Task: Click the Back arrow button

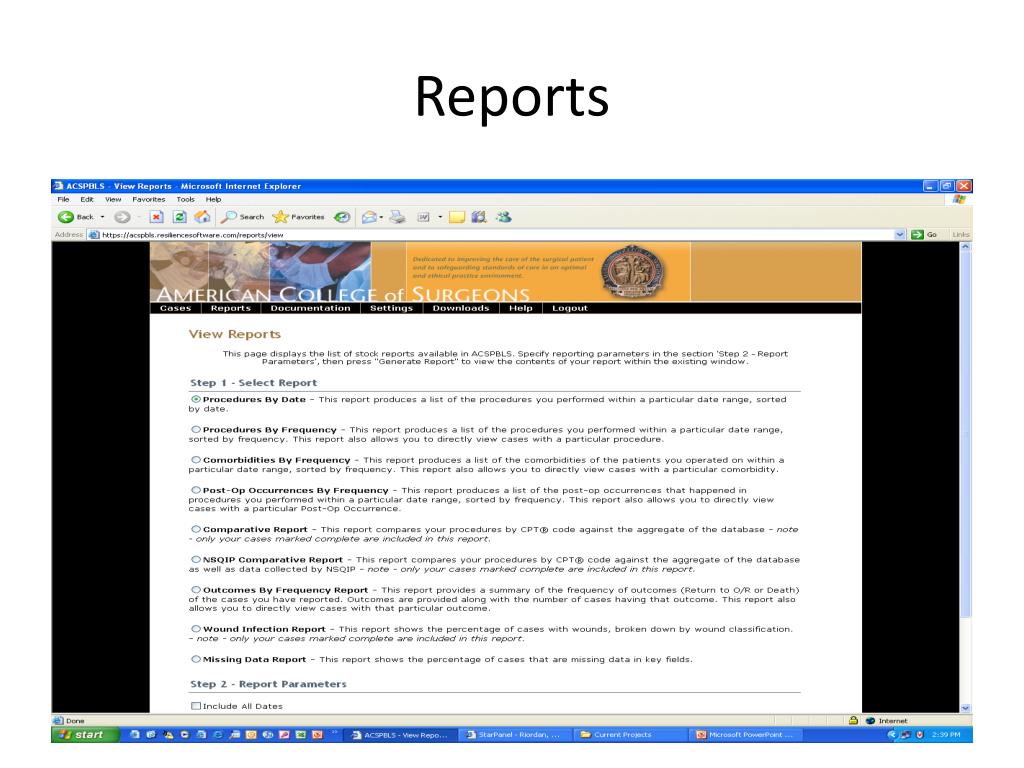Action: (66, 217)
